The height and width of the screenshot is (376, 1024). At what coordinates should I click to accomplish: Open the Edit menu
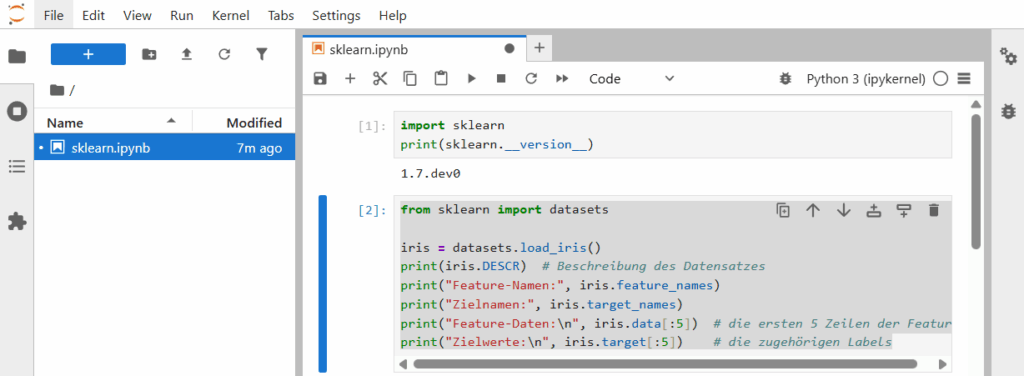pos(93,16)
